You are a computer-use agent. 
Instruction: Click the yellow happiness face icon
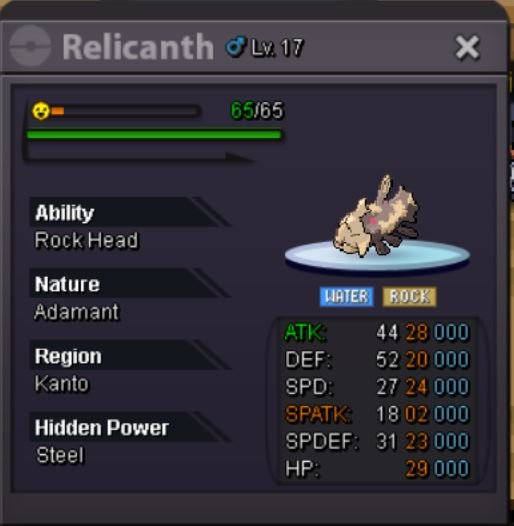tap(41, 111)
